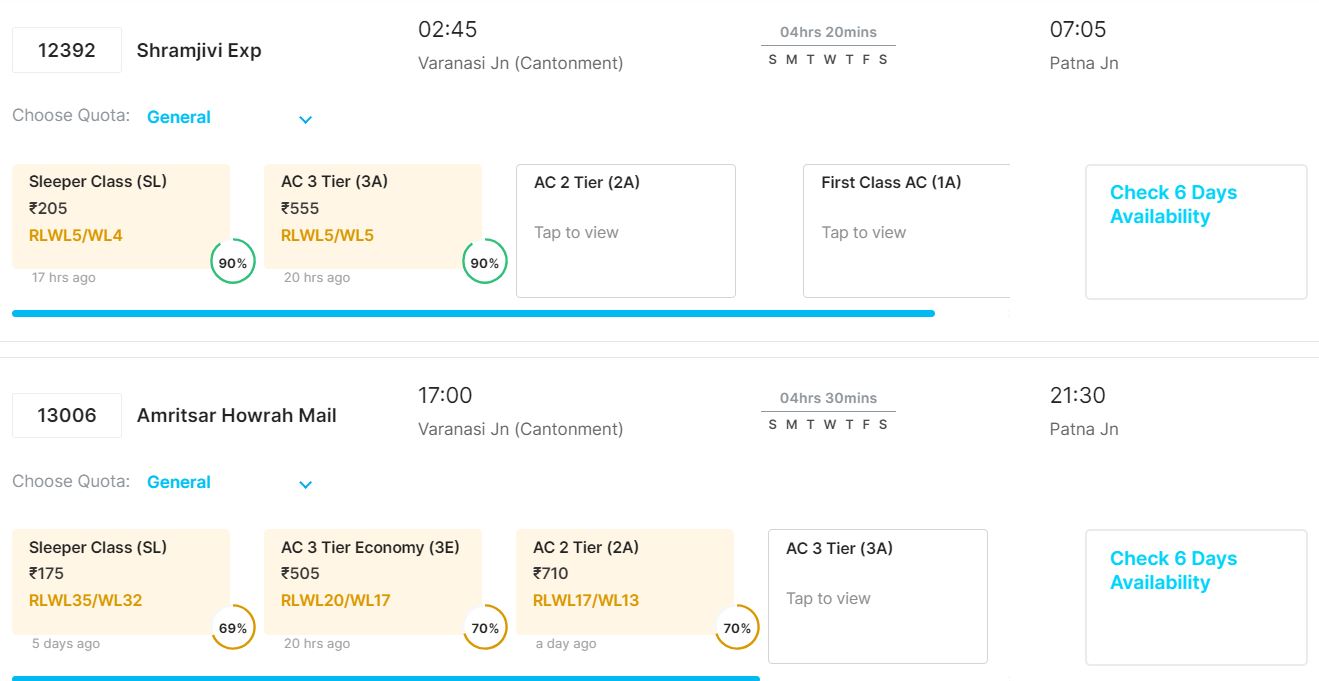Click 69% prediction circle on Amritsar Howrah Sleeper

(x=233, y=628)
